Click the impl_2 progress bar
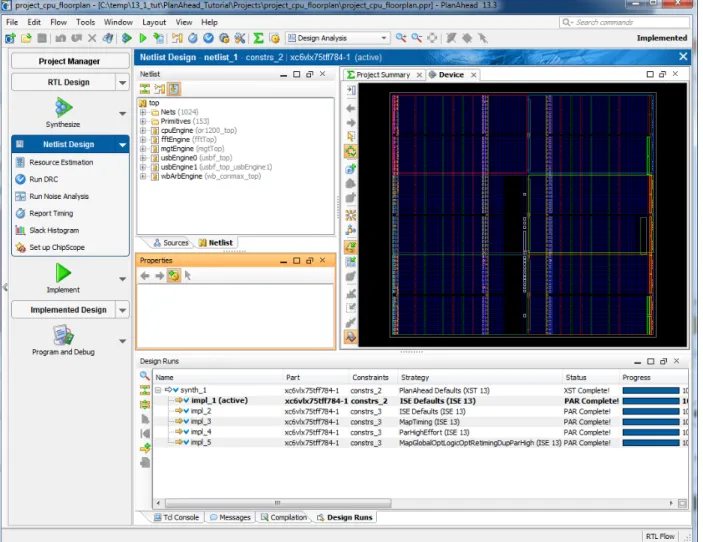The height and width of the screenshot is (542, 703). pyautogui.click(x=651, y=412)
